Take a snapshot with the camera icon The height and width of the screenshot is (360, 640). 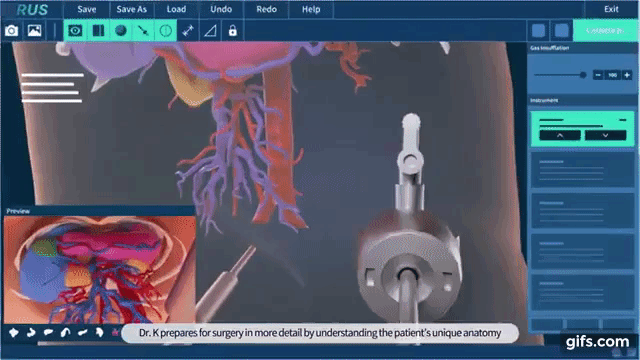point(11,31)
